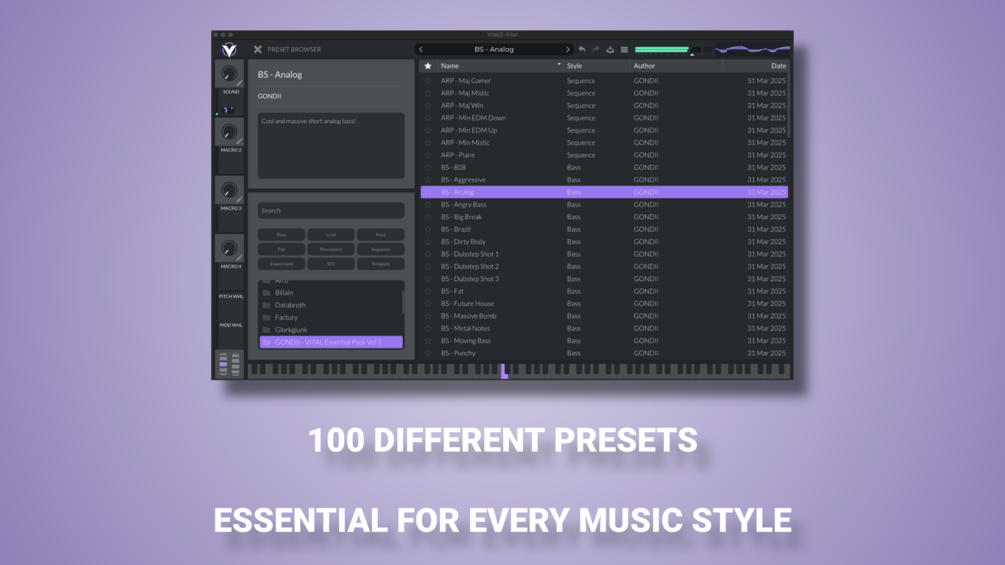Go to the previous preset with left arrow
Viewport: 1005px width, 565px height.
pyautogui.click(x=421, y=49)
